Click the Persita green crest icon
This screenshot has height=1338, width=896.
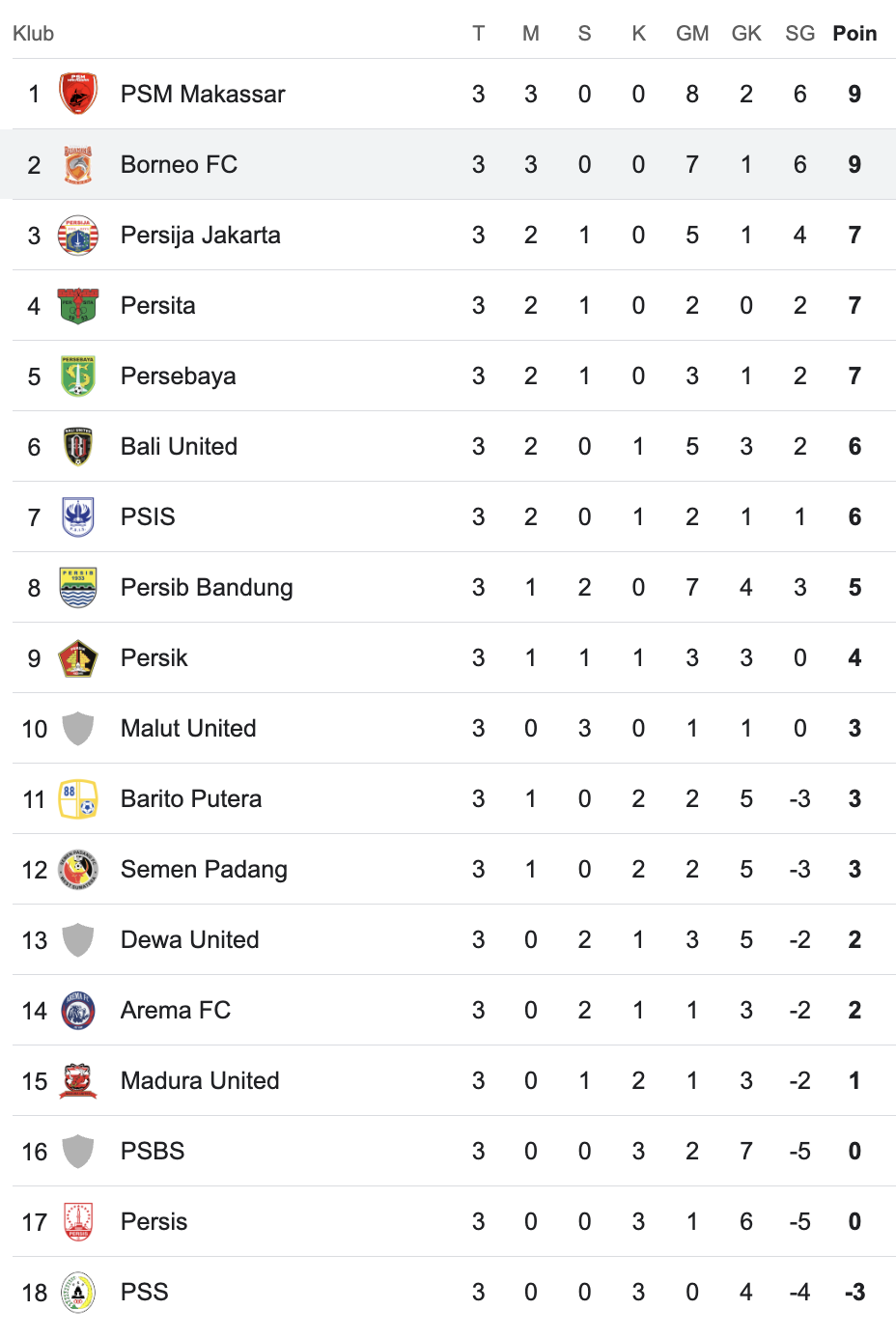coord(78,305)
